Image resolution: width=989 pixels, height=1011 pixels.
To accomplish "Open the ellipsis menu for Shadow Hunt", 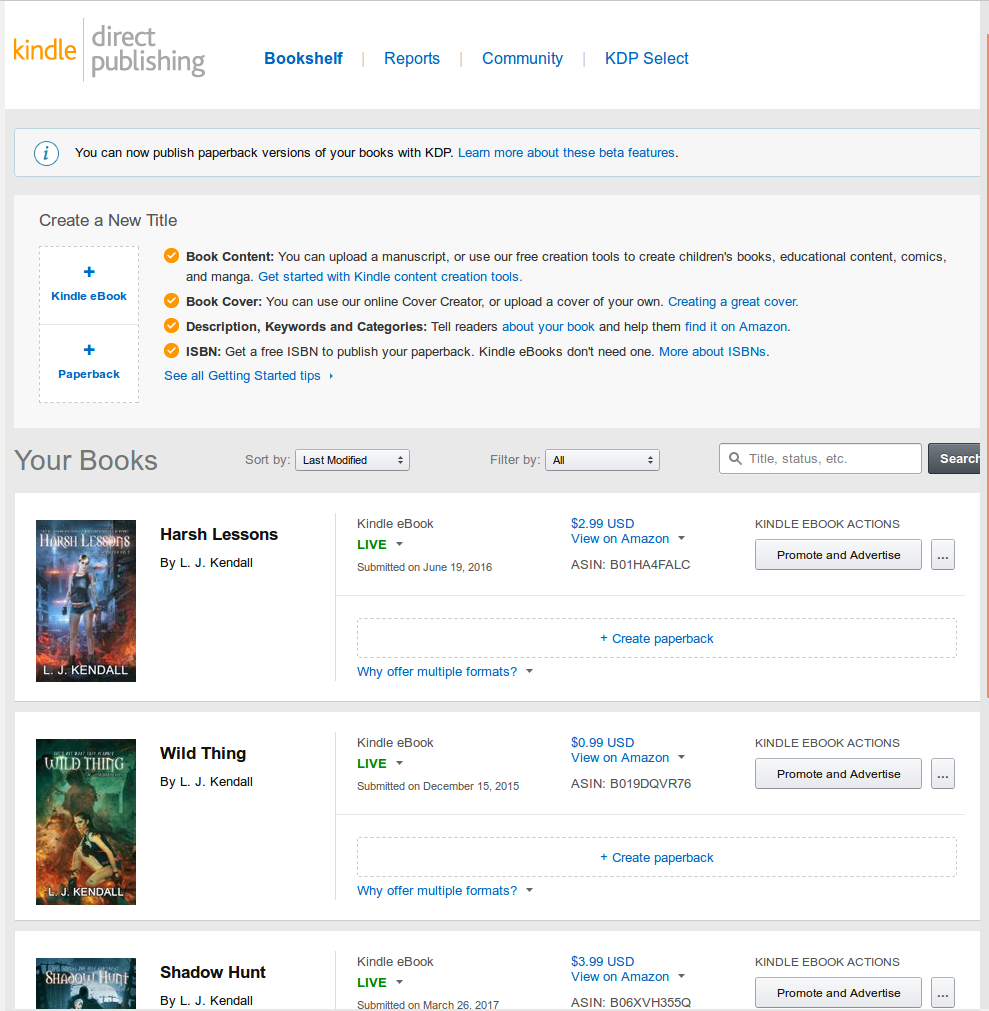I will 943,993.
